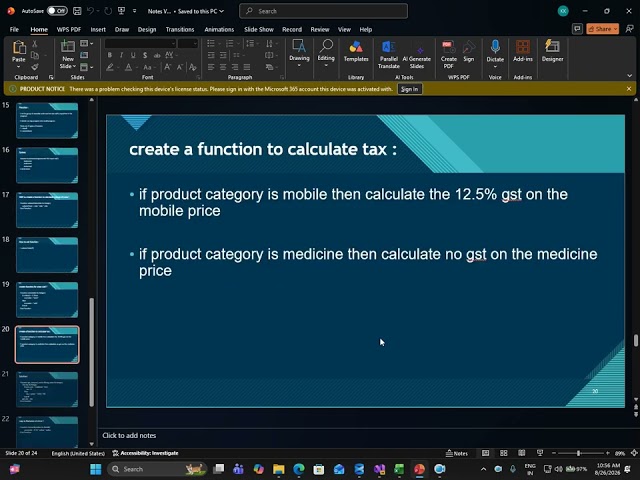Click the title bar Search box

tap(323, 11)
